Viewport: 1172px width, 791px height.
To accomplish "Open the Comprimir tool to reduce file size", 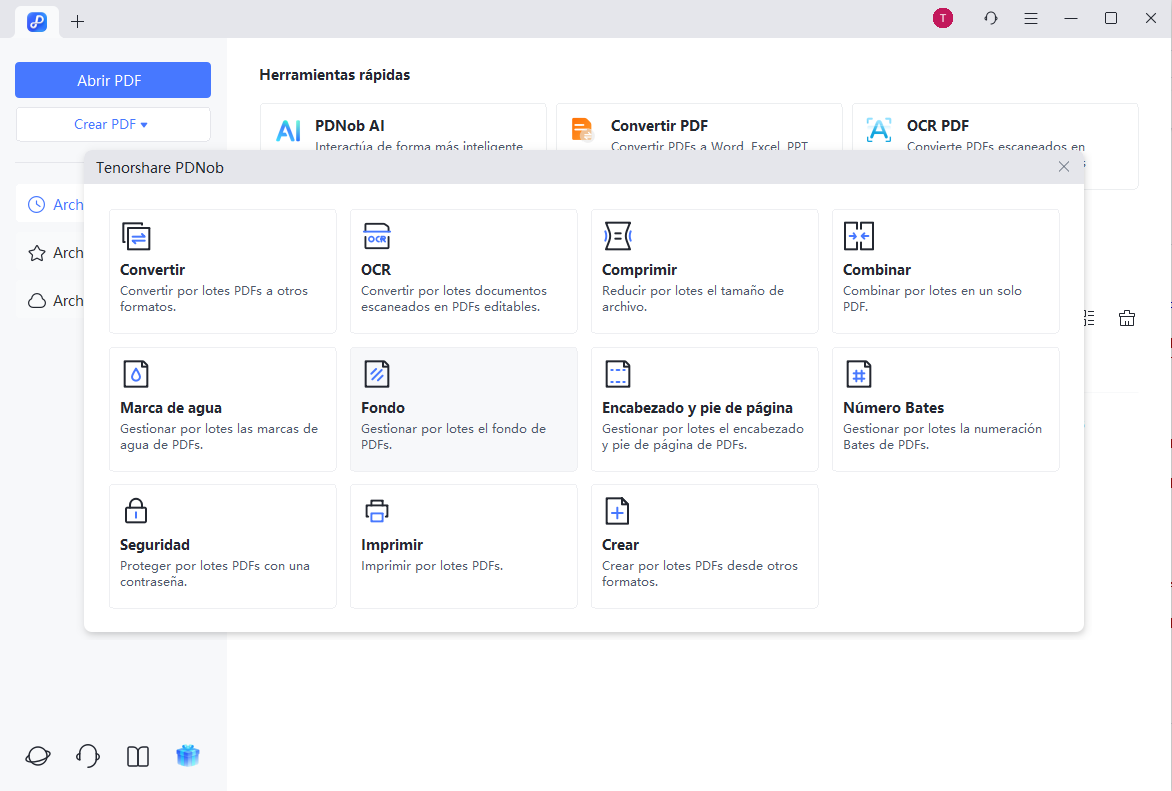I will 704,271.
